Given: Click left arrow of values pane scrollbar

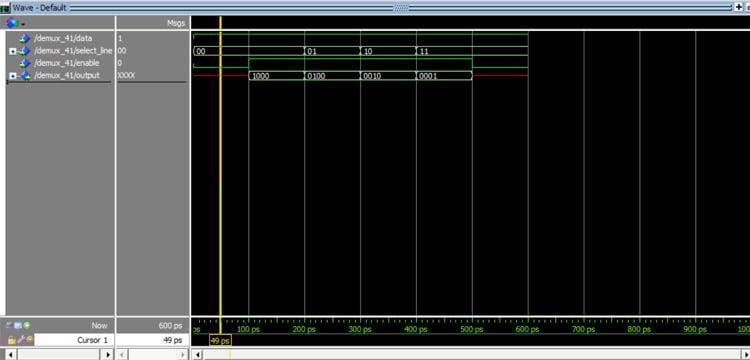Looking at the screenshot, I should coord(121,354).
